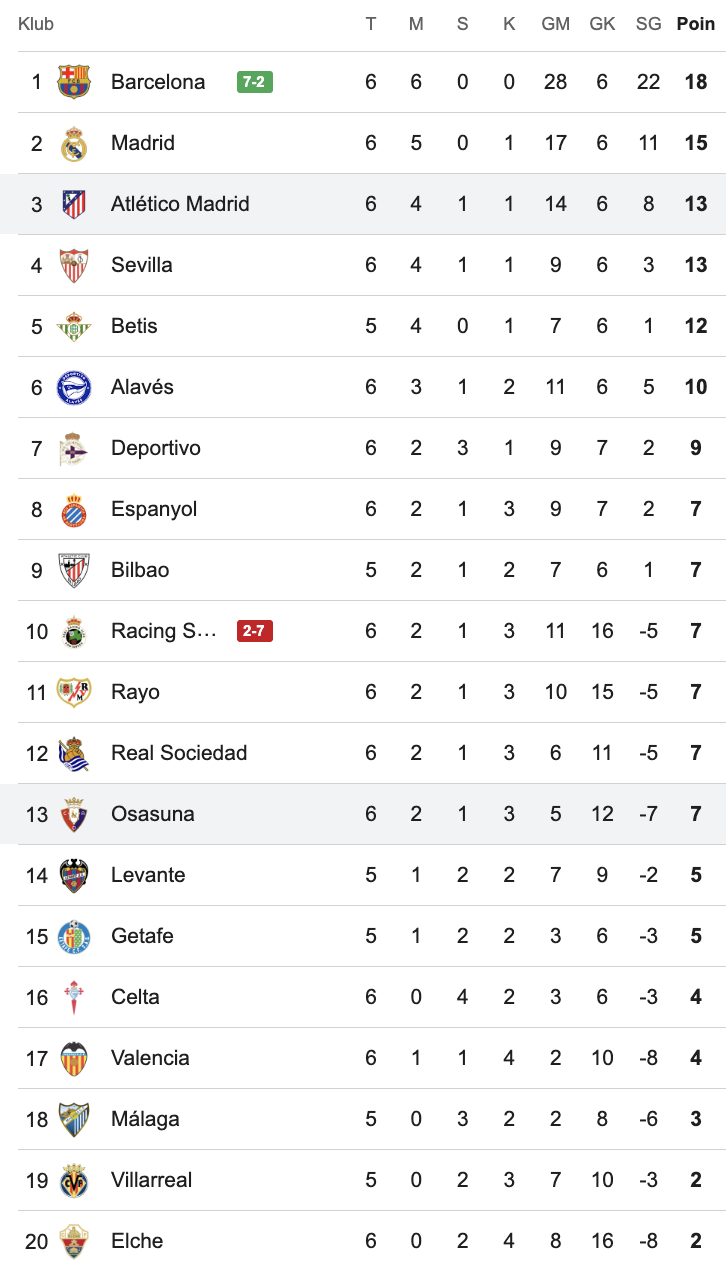Open the red 2-7 live score badge

pyautogui.click(x=255, y=631)
